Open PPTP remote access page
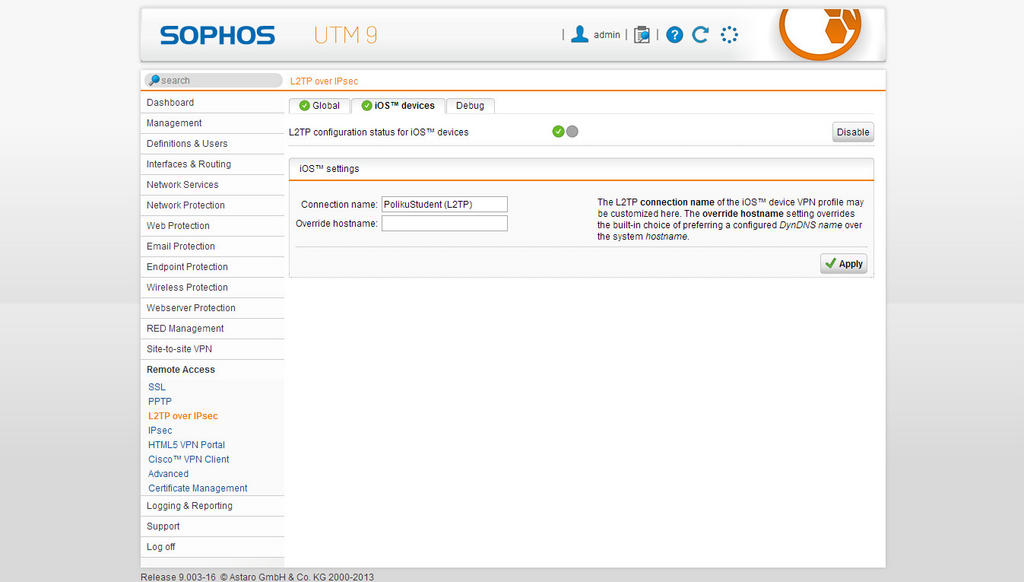This screenshot has height=582, width=1024. coord(160,402)
